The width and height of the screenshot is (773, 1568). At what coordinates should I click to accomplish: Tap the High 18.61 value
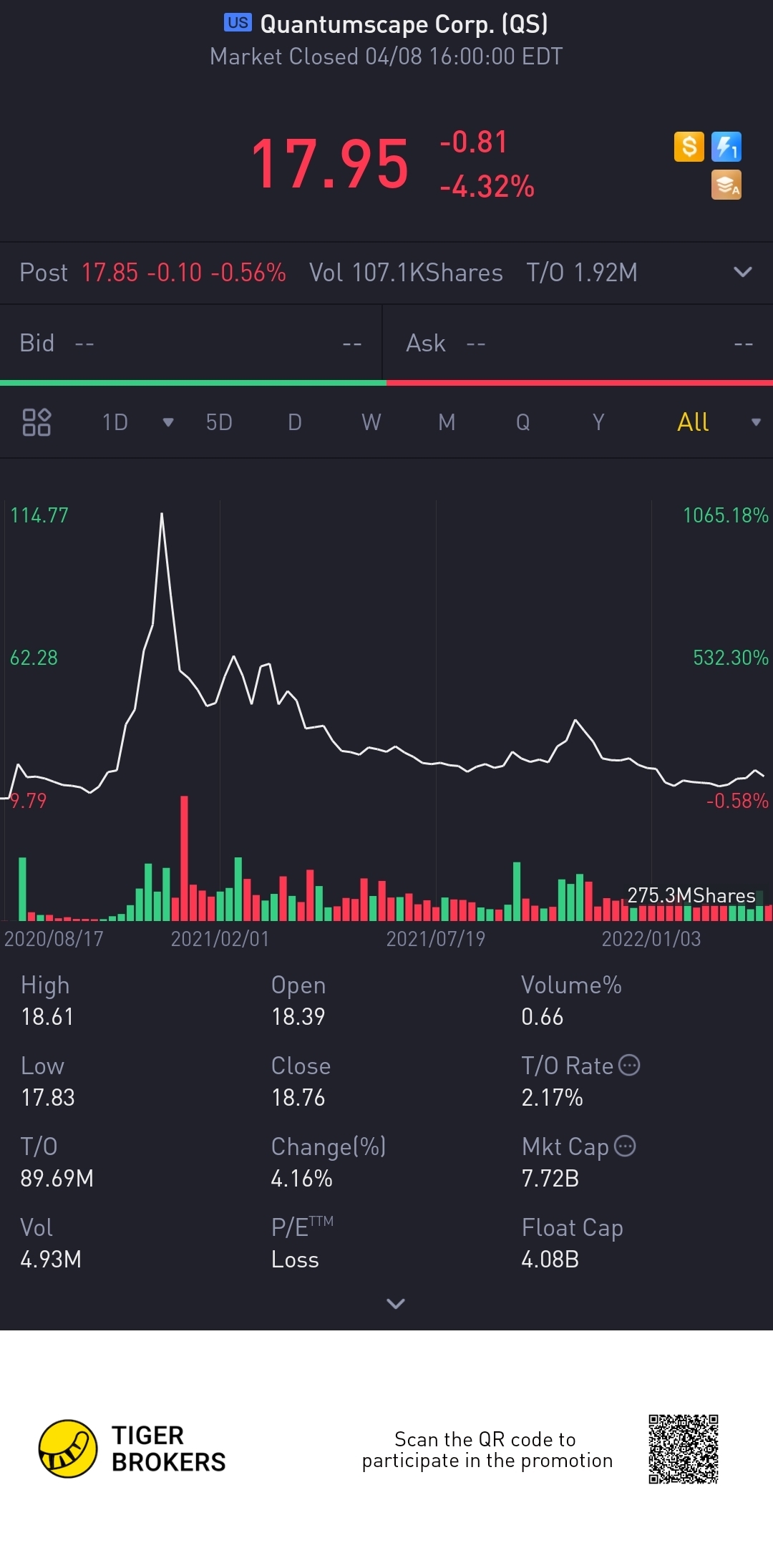pos(47,1016)
